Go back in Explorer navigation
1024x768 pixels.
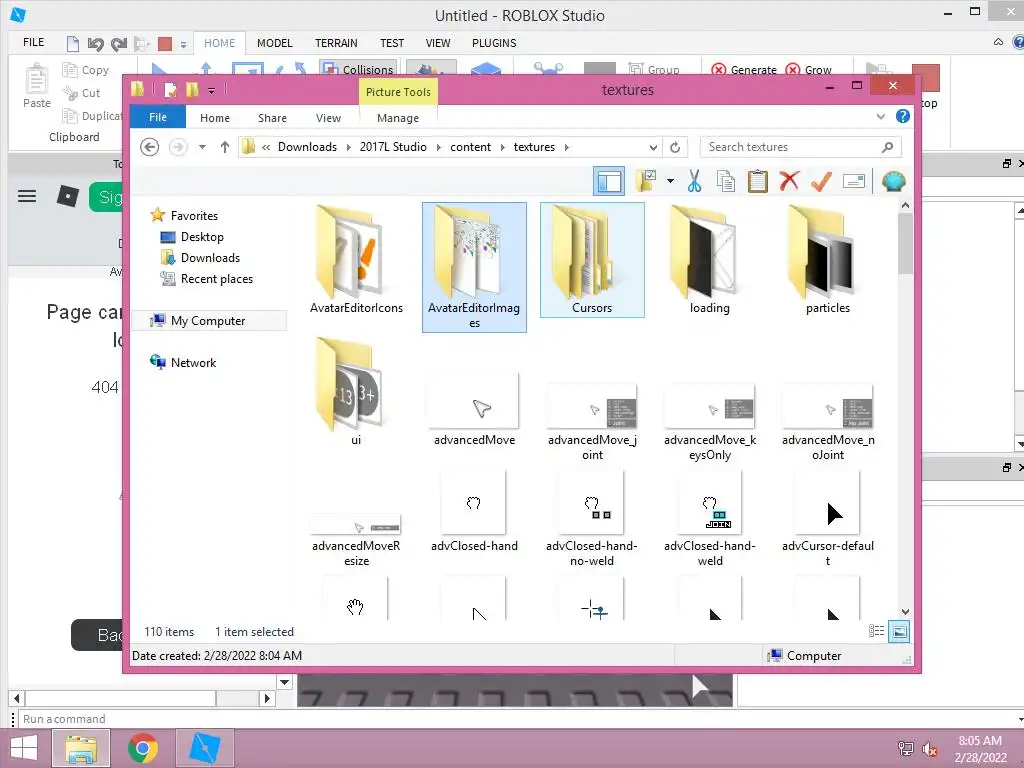click(x=150, y=147)
